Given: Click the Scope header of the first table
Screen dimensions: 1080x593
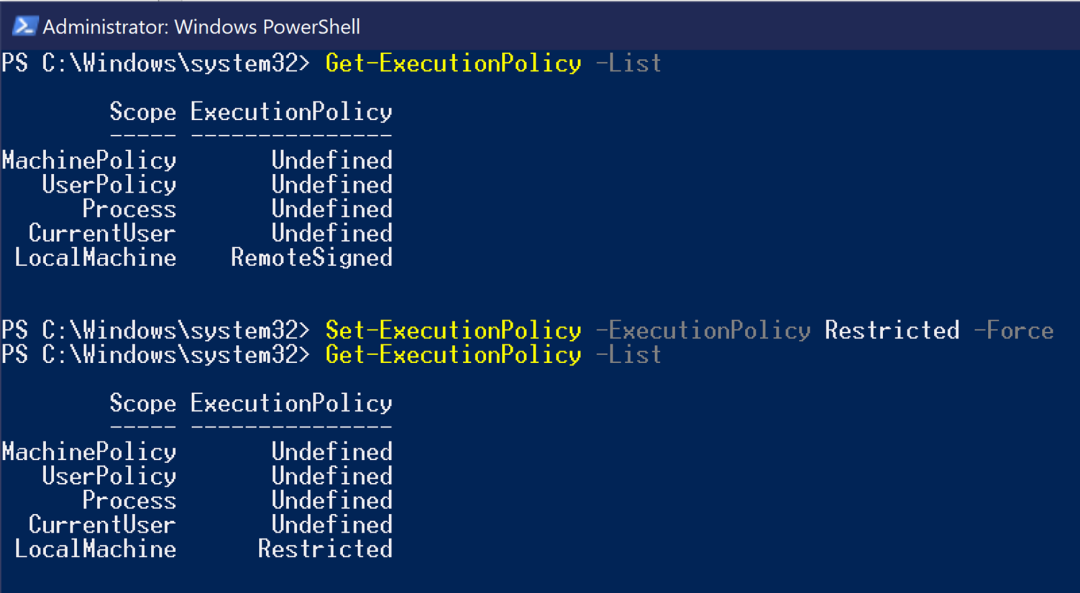Looking at the screenshot, I should [x=142, y=112].
